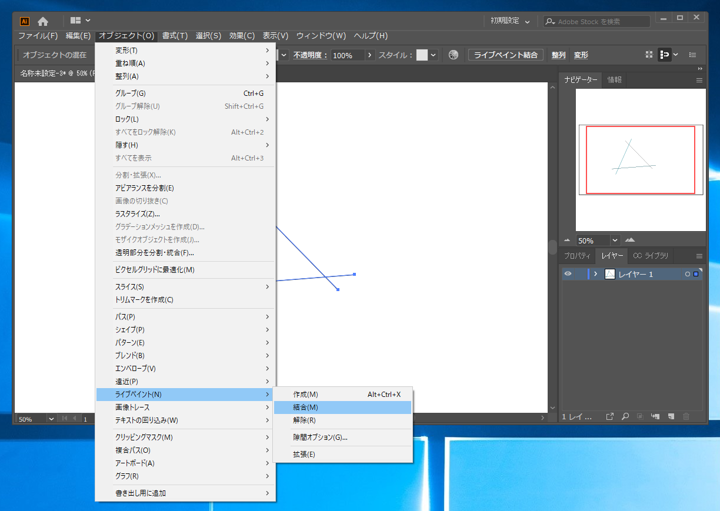Click the create new layer icon
Viewport: 720px width, 511px height.
click(x=671, y=416)
